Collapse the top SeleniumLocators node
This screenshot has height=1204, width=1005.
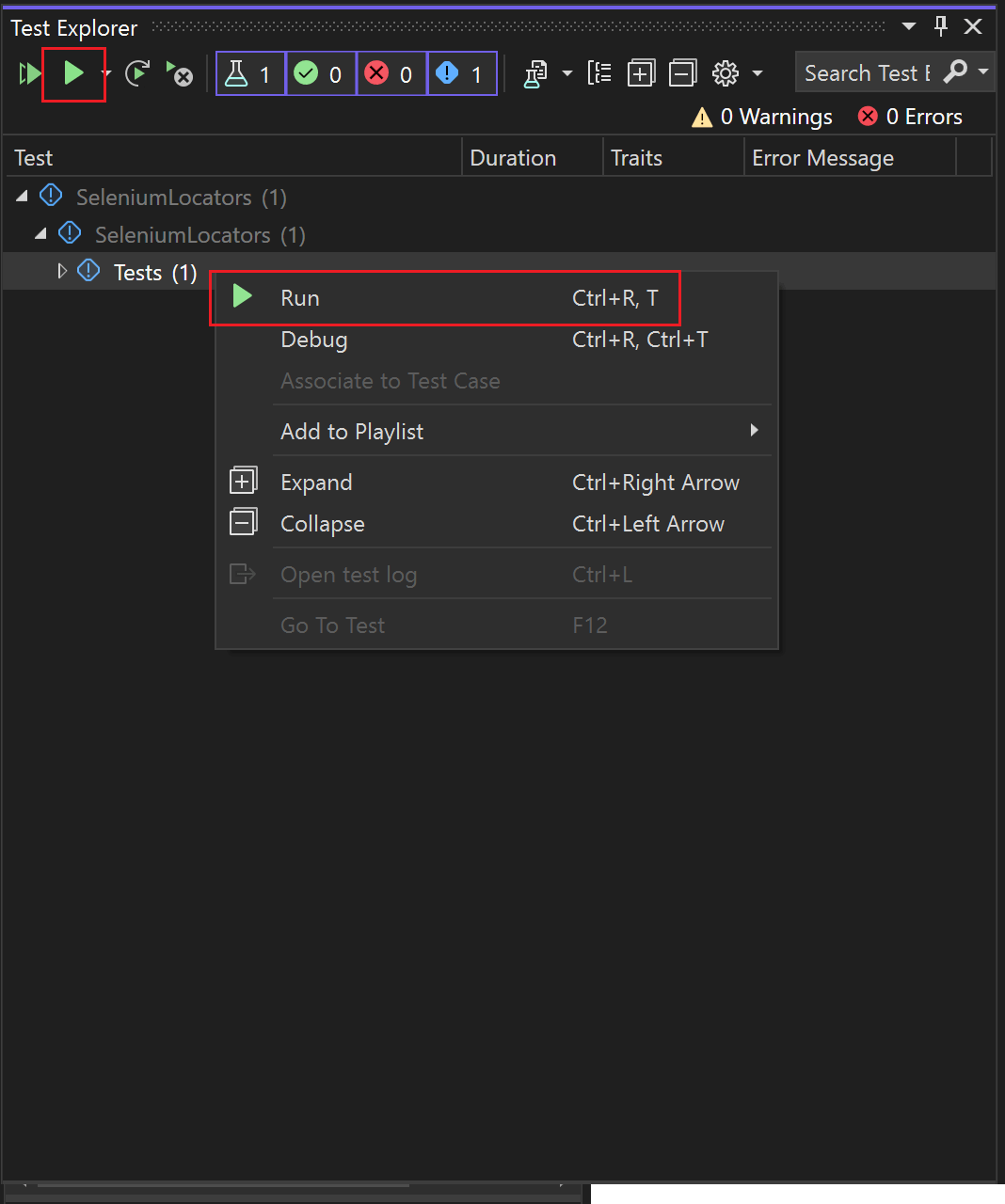click(x=22, y=197)
